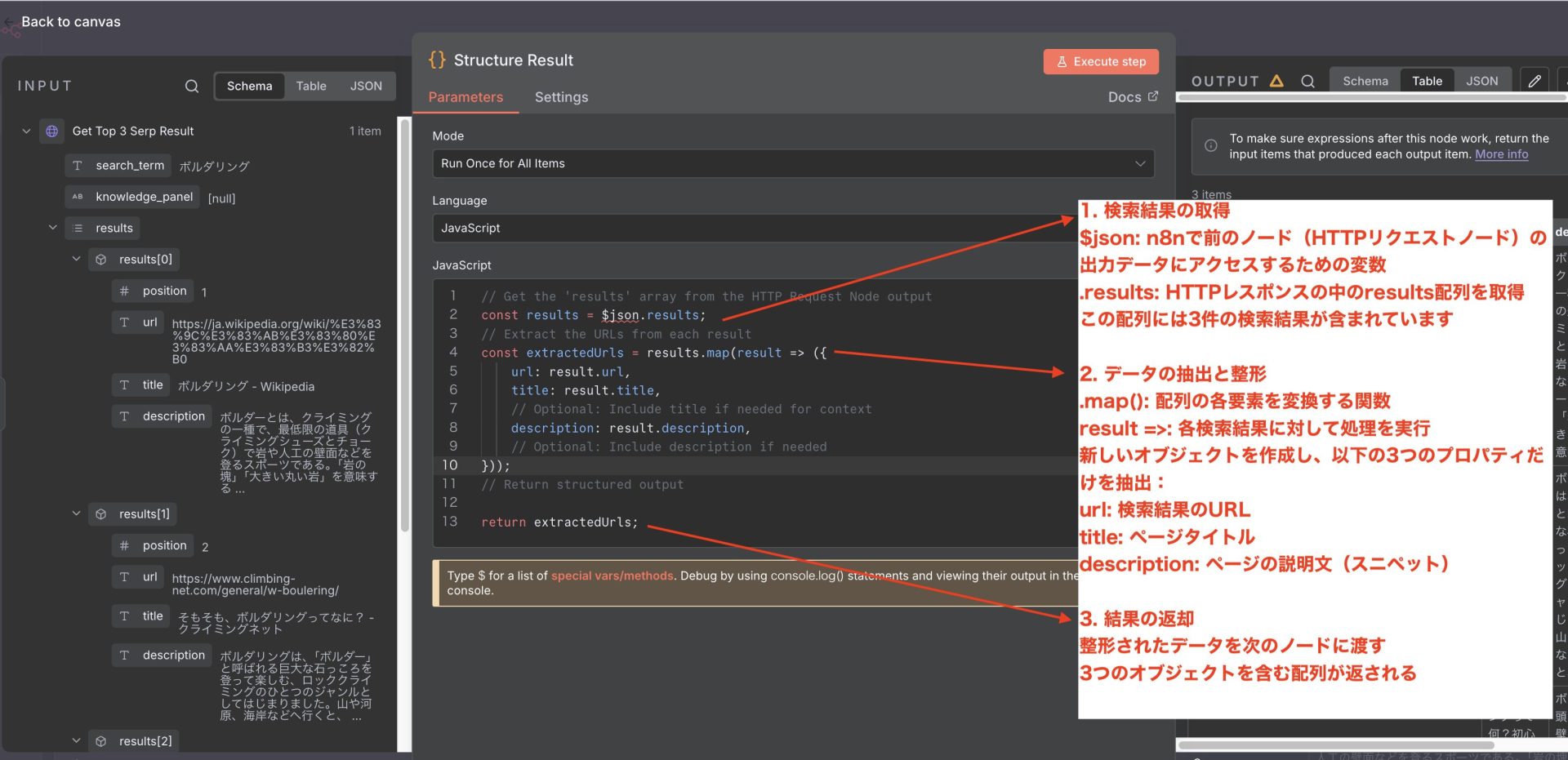Collapse the Get Top 3 Serp Result node
The width and height of the screenshot is (1568, 760).
(26, 131)
